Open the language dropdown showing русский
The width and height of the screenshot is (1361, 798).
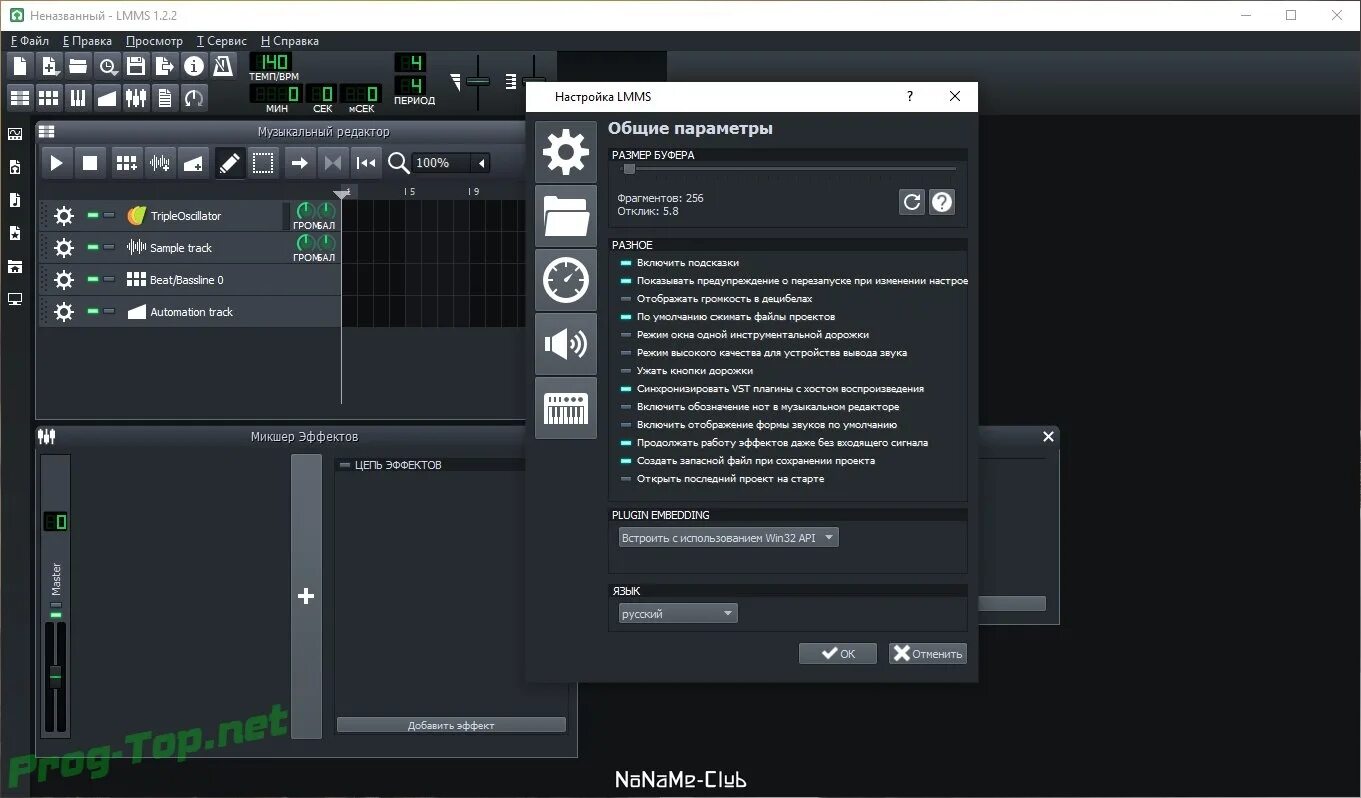[678, 613]
